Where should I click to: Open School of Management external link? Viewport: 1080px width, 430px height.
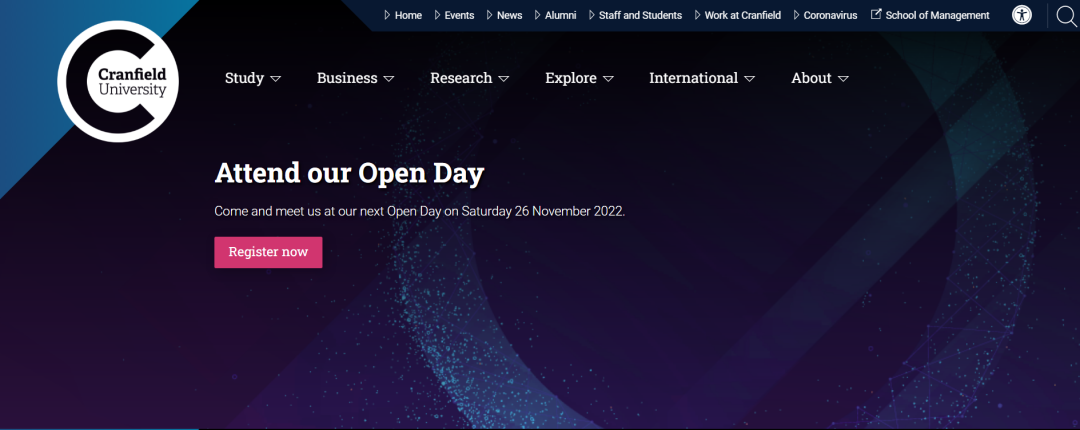click(x=930, y=15)
